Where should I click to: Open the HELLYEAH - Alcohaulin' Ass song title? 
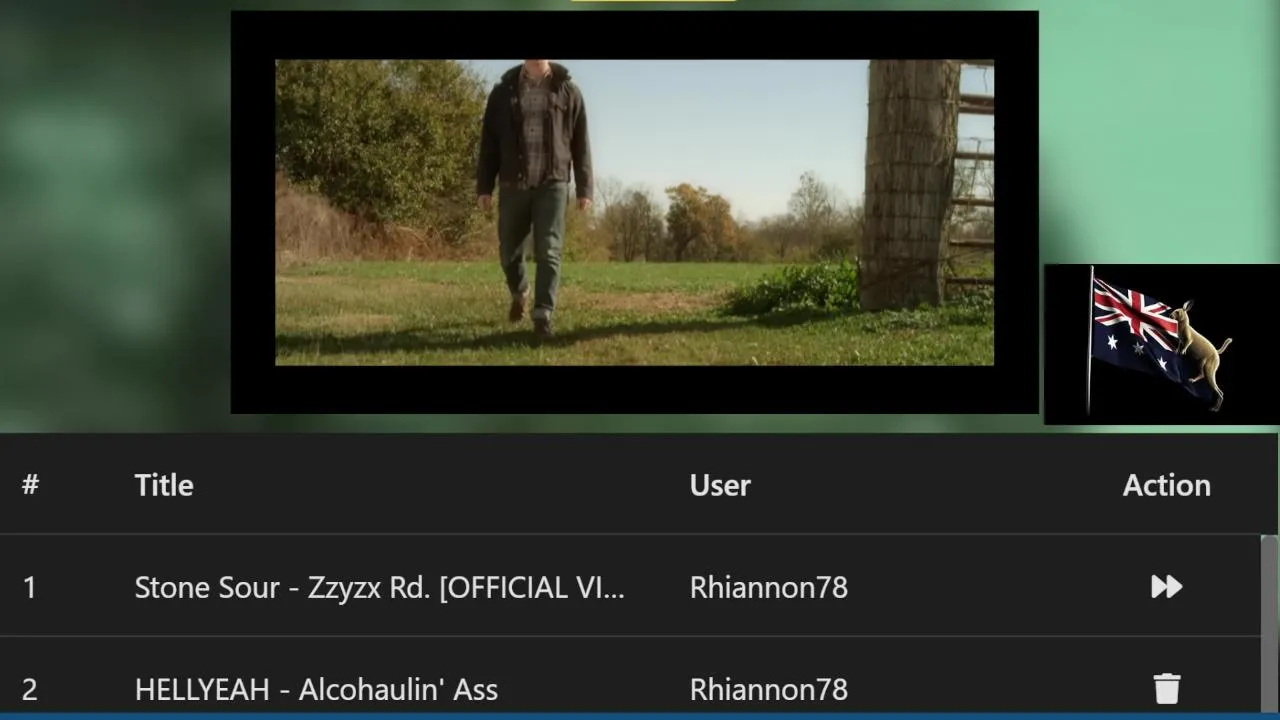316,689
